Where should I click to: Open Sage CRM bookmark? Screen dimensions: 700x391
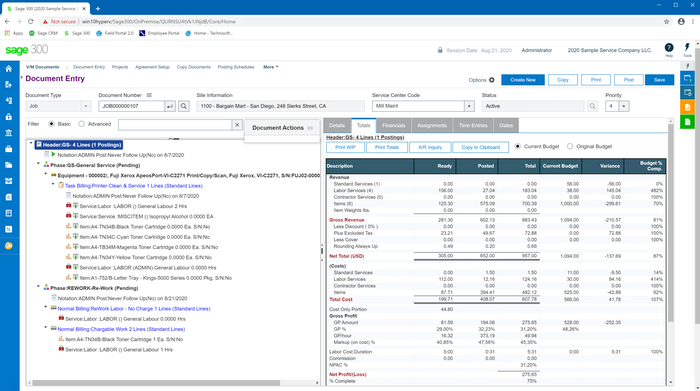[43, 33]
